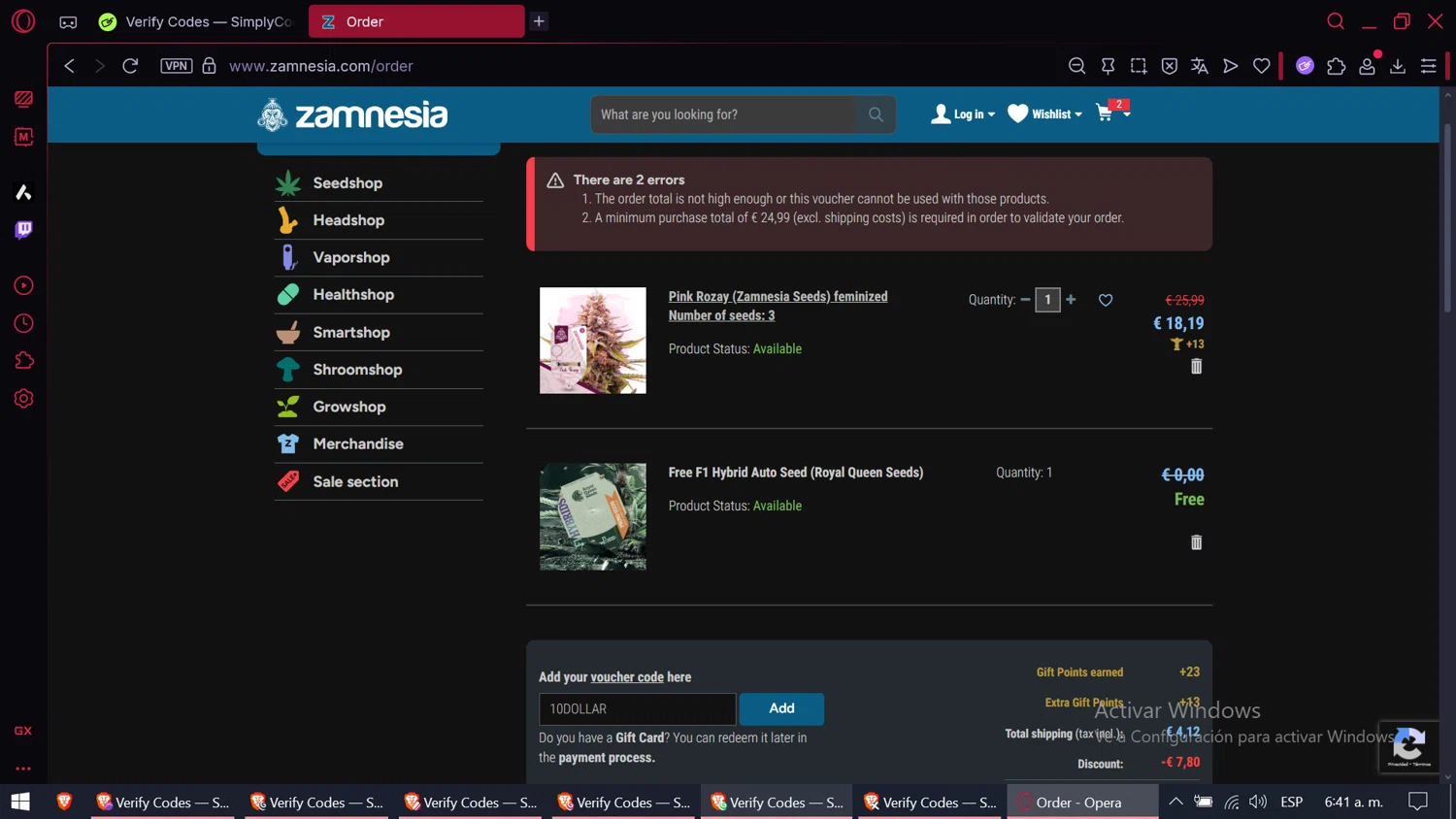Add Pink Rozay to wishlist heart
Screen dimensions: 1456x819
1106,300
